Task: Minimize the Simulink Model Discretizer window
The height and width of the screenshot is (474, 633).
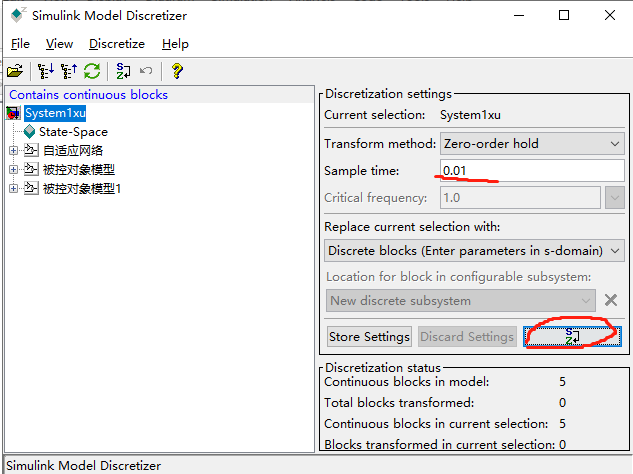Action: tap(519, 15)
